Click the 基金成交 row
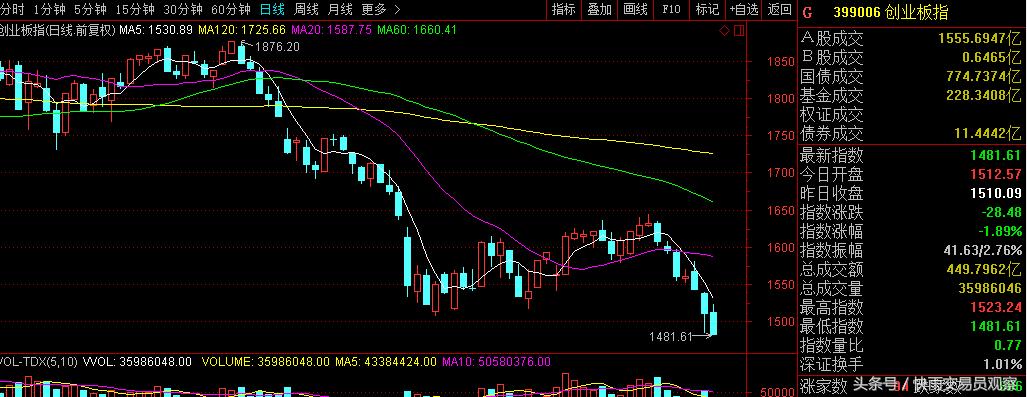Viewport: 1027px width, 397px height. click(911, 96)
